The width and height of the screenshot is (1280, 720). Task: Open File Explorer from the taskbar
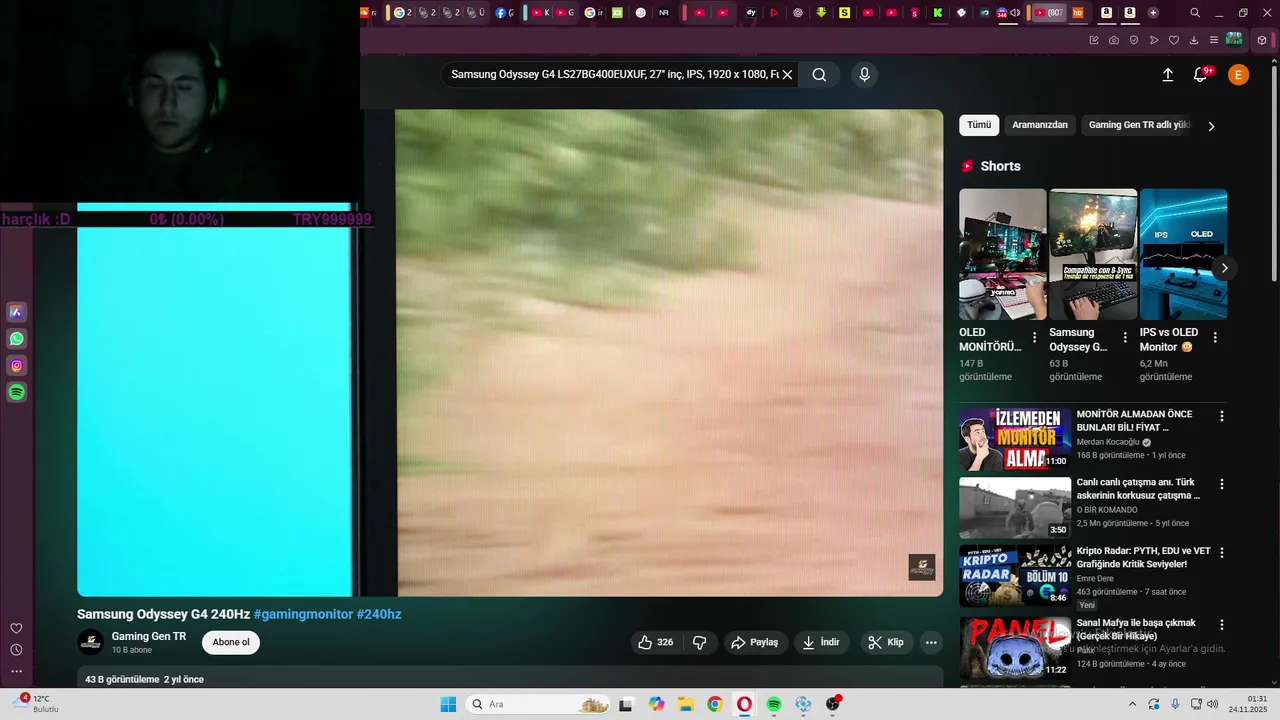pyautogui.click(x=686, y=704)
